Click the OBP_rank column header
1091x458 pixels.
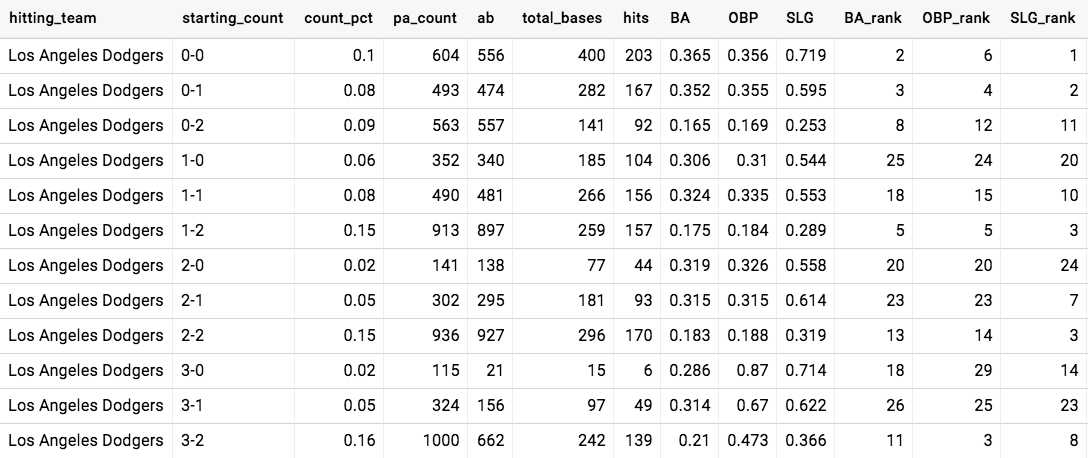click(956, 19)
